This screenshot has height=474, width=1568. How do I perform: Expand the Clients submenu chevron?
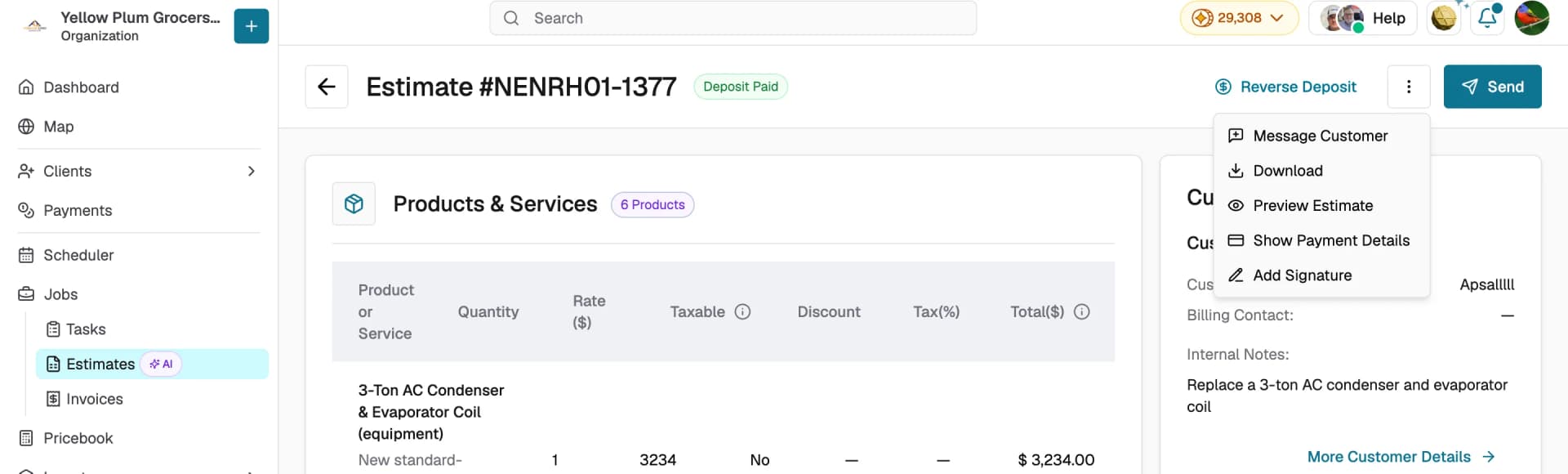251,171
